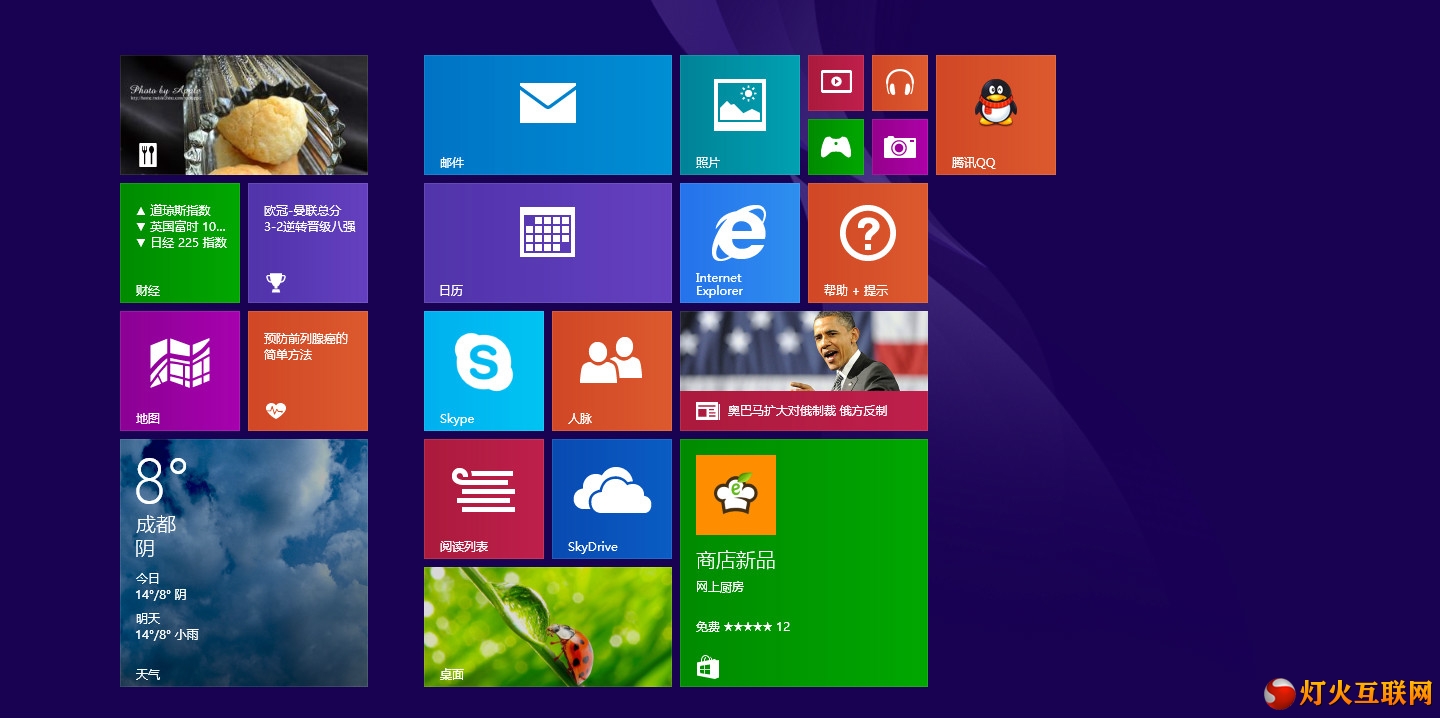This screenshot has height=718, width=1440.
Task: Open the 人脉 people tile
Action: (612, 371)
